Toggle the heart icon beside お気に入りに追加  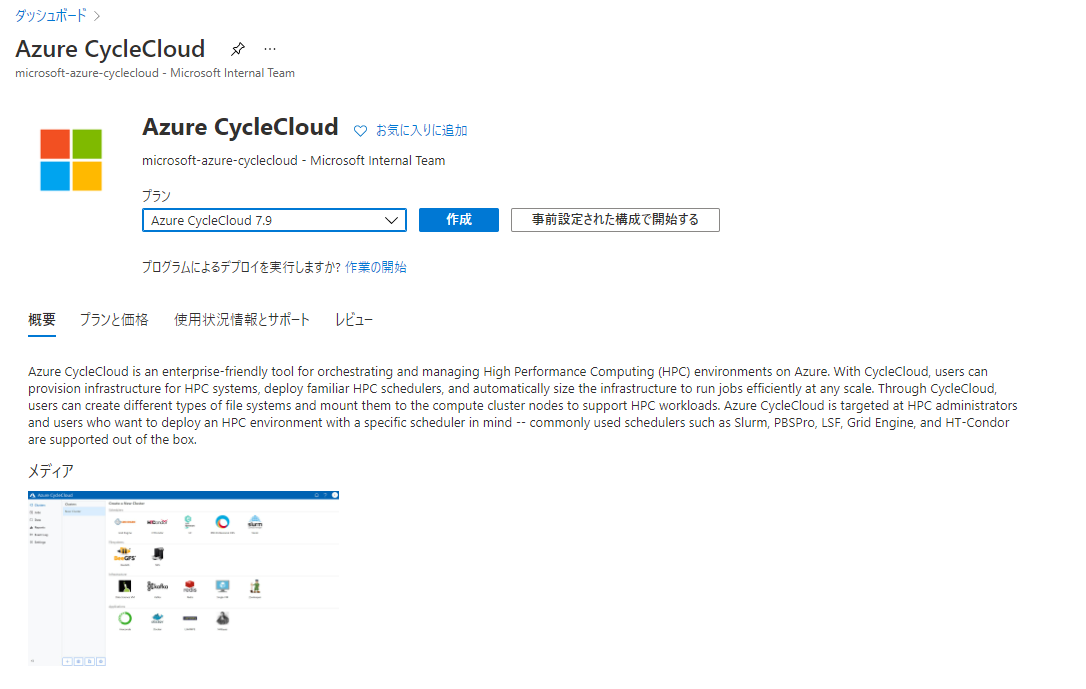click(x=360, y=130)
